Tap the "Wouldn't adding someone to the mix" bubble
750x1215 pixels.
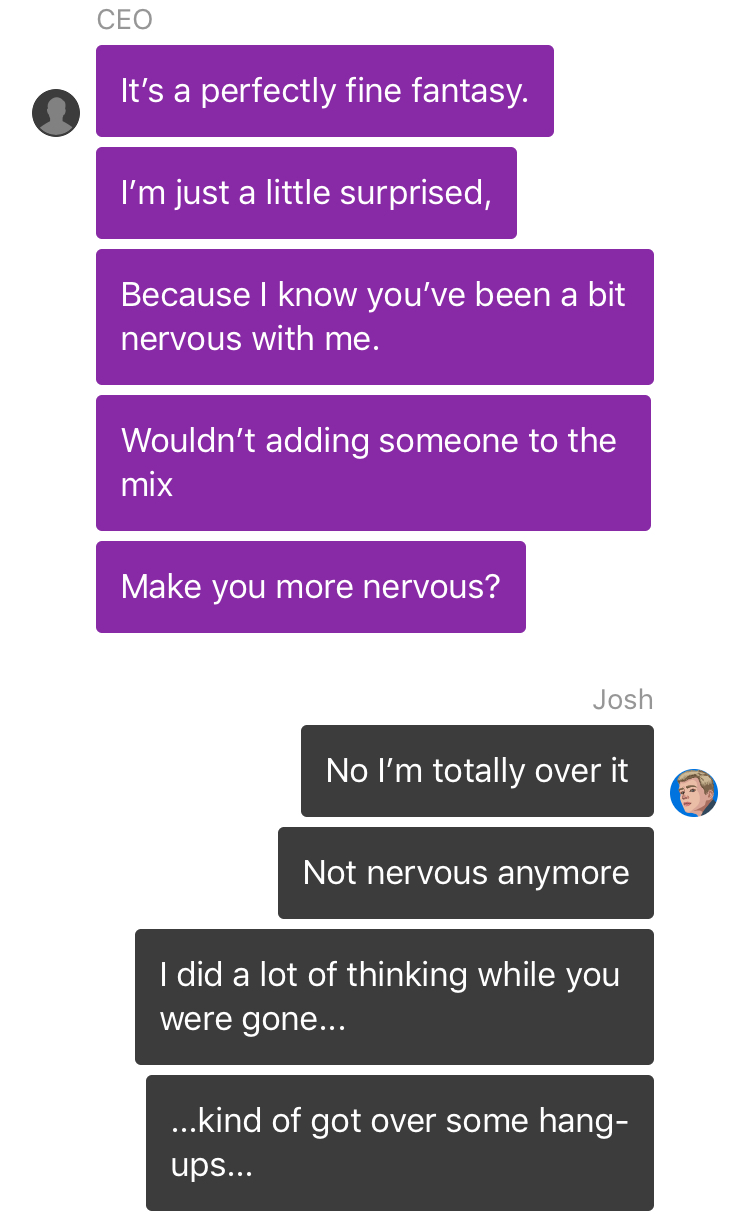(x=373, y=463)
